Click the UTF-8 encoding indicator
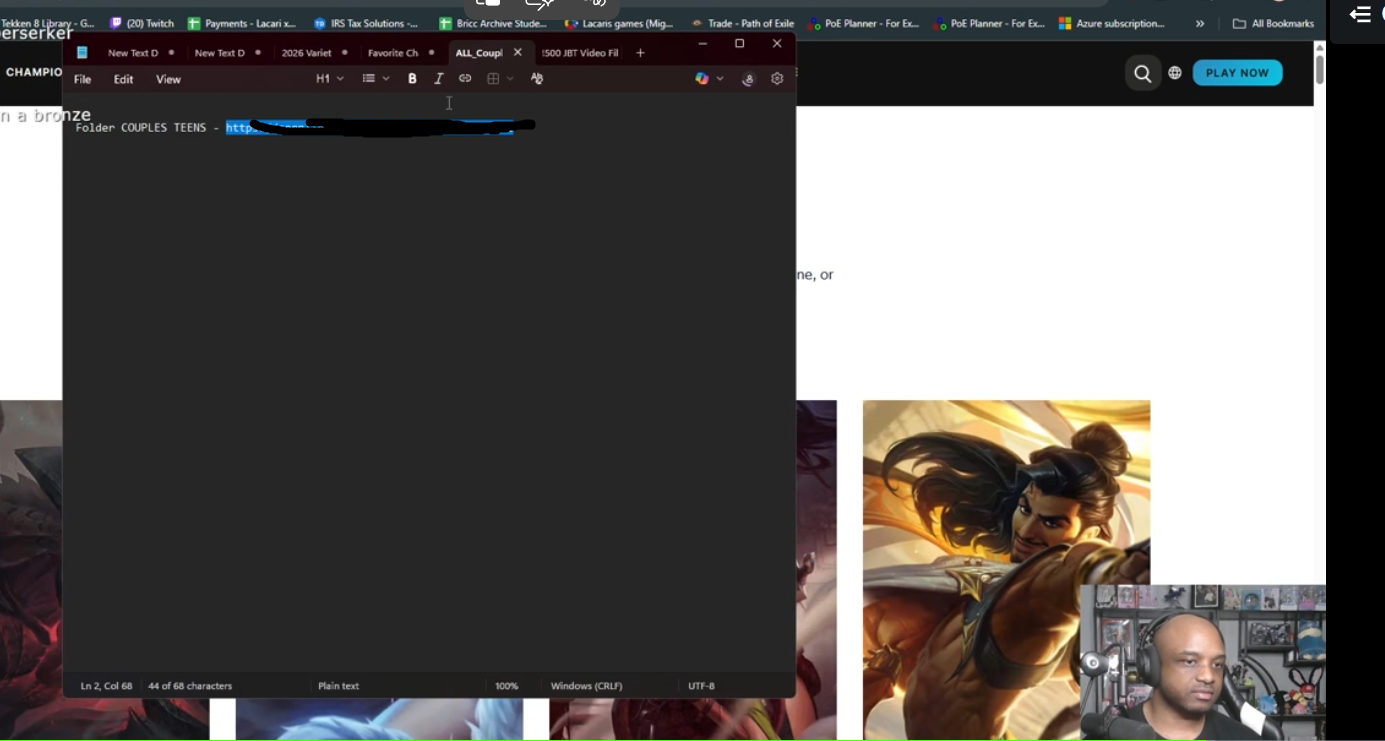Screen dimensions: 1385x741 (702, 686)
